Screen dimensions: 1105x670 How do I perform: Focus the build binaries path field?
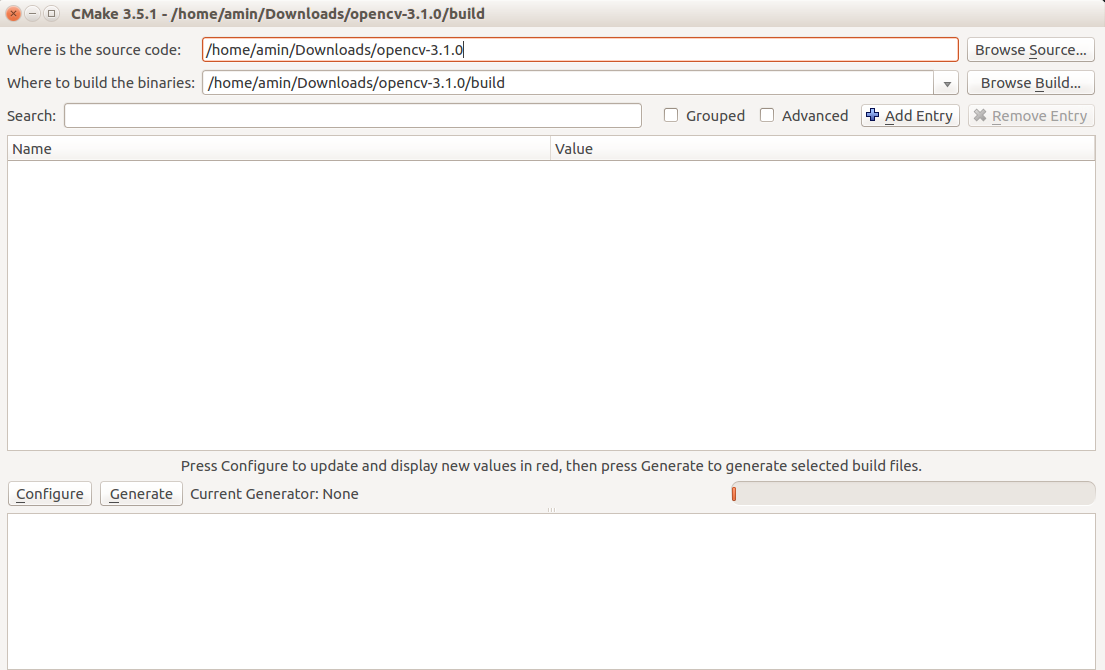pos(568,83)
